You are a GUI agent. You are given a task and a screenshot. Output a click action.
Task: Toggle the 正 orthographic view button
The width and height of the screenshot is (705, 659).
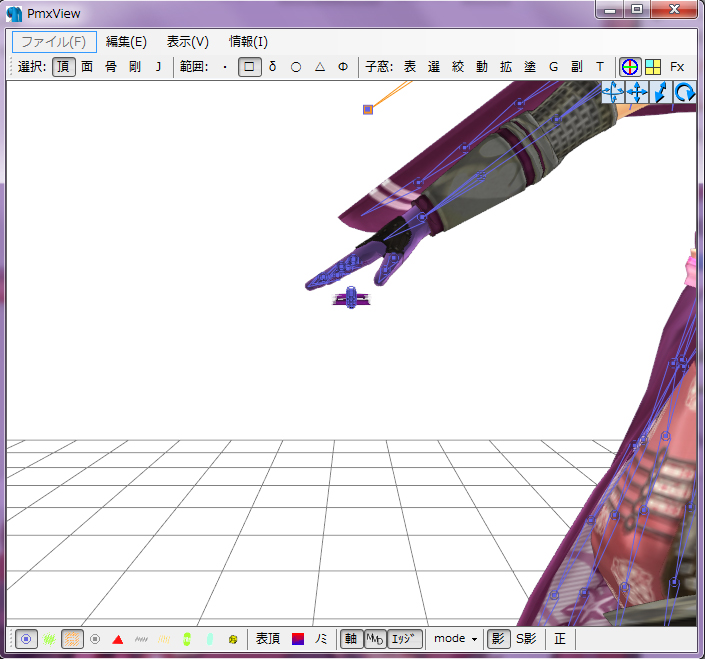(560, 639)
